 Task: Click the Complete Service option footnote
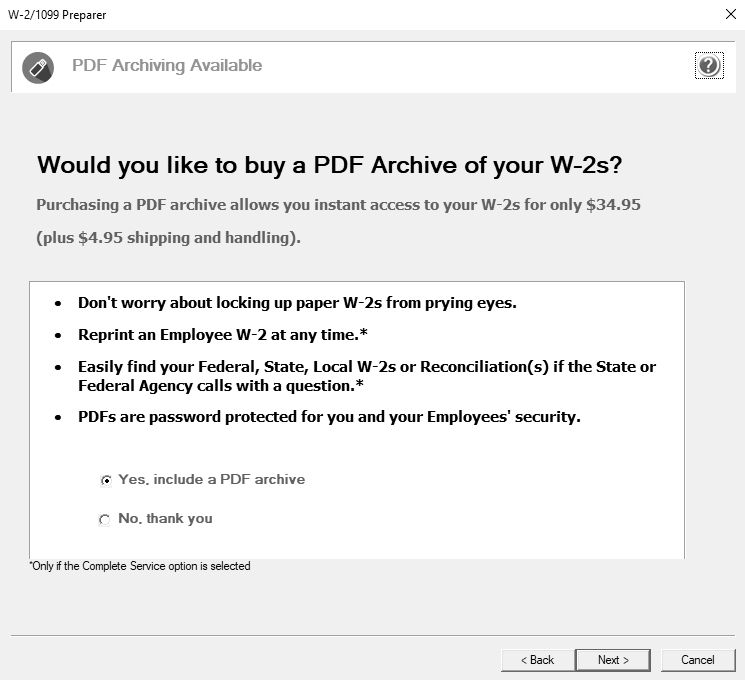click(140, 566)
